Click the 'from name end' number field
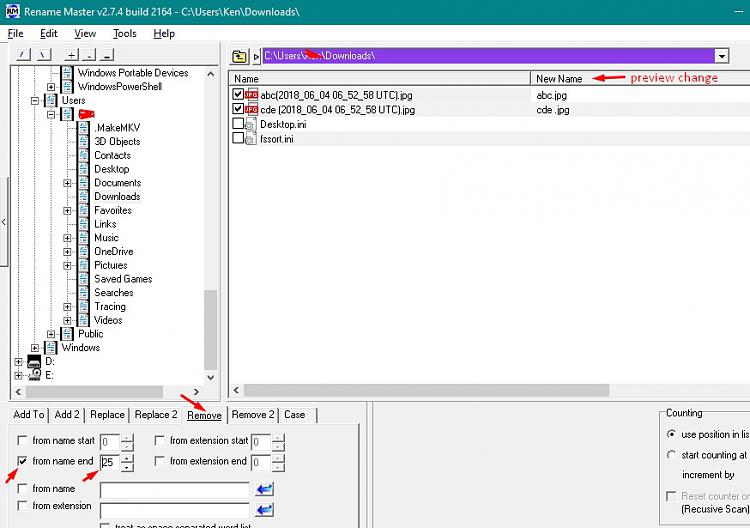Screen dimensions: 750x528 click(110, 462)
